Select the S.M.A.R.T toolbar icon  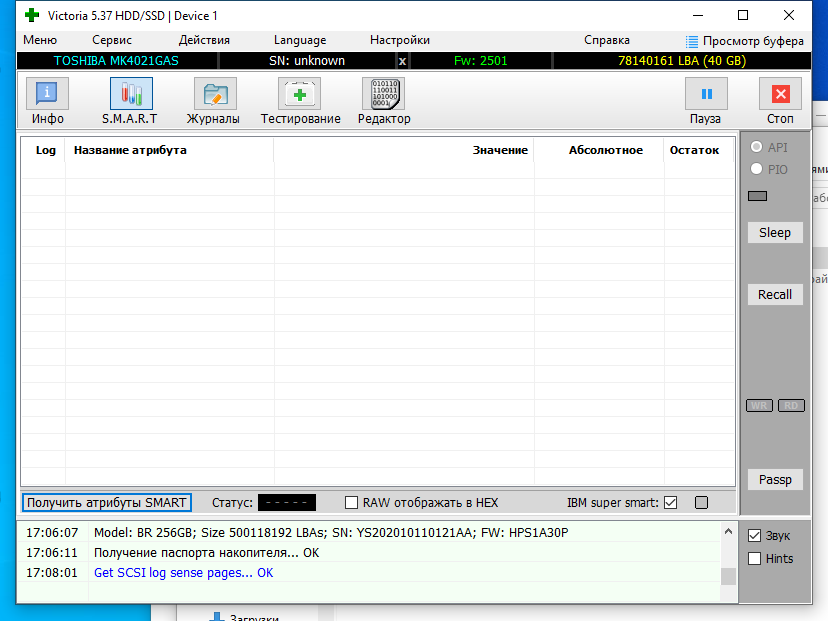pos(131,94)
